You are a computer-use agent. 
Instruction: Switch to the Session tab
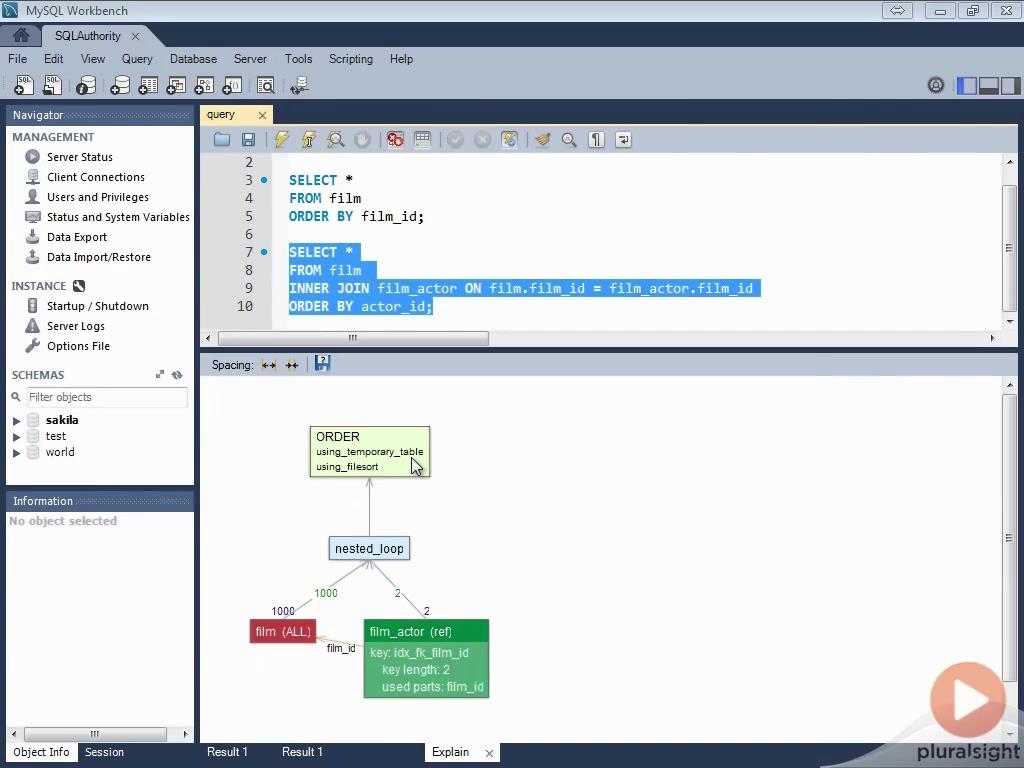[x=104, y=752]
